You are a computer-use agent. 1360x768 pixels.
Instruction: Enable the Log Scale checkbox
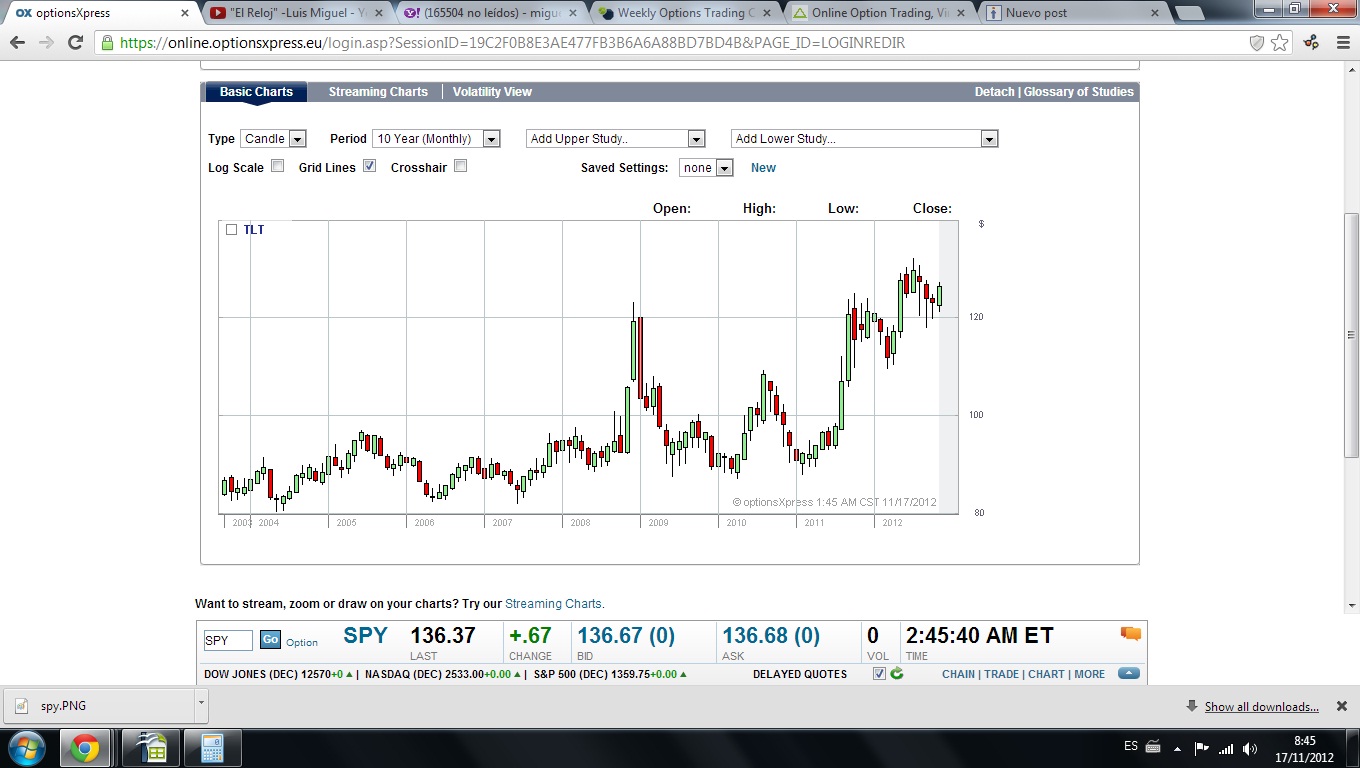tap(278, 166)
